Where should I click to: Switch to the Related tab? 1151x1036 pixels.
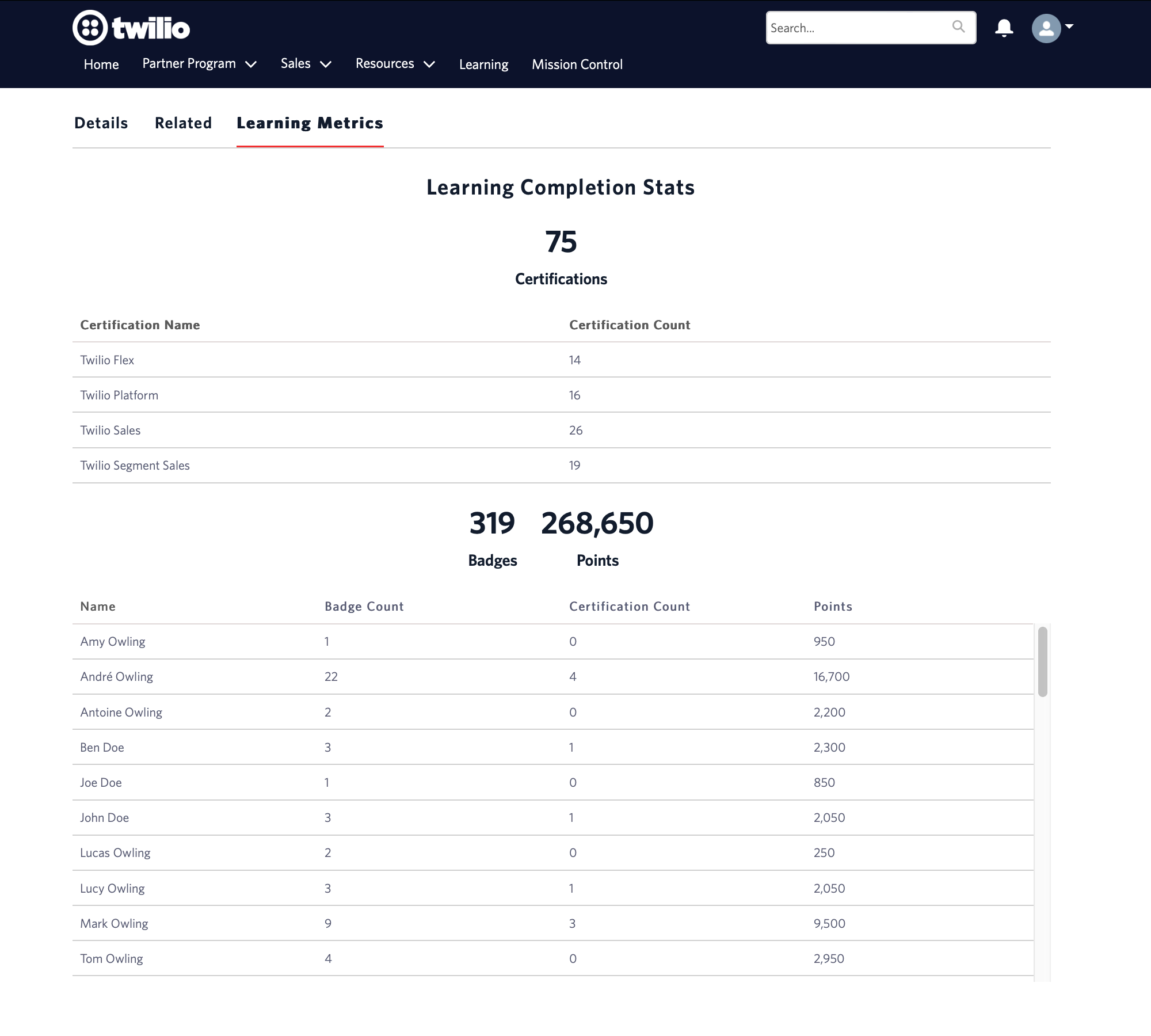pyautogui.click(x=183, y=123)
